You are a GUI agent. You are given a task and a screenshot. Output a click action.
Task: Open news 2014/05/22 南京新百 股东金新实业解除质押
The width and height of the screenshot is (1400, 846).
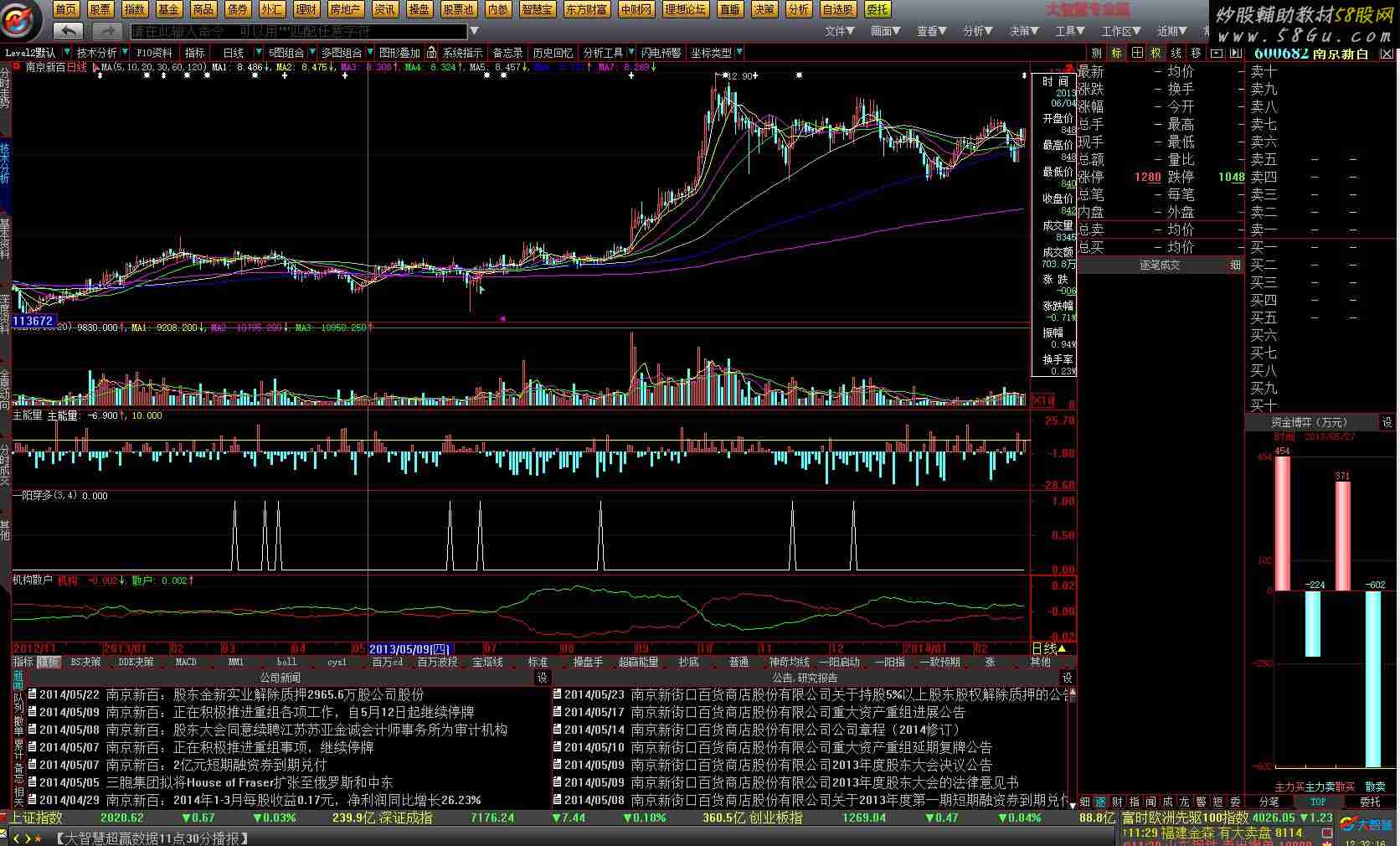click(226, 694)
